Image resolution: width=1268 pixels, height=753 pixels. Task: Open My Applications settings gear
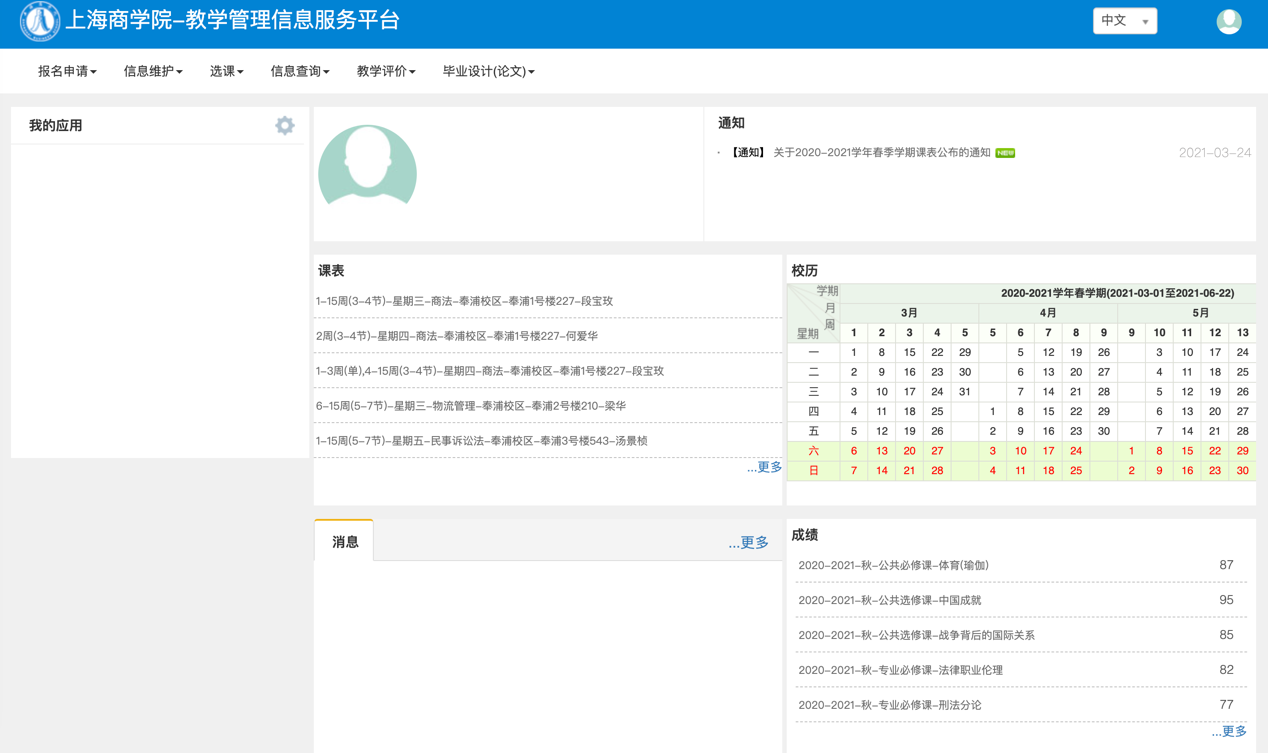point(285,125)
